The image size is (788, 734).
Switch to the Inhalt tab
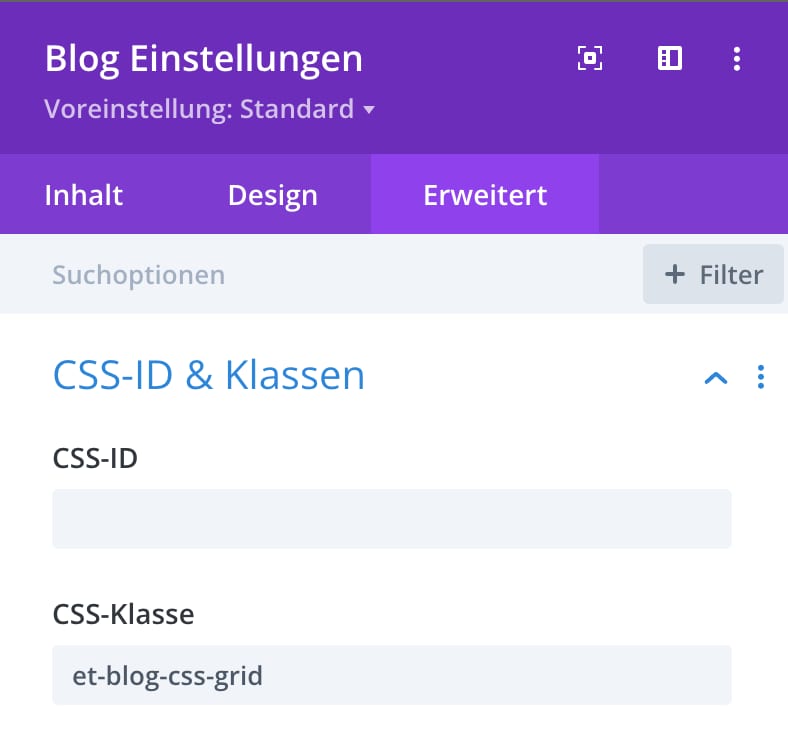click(83, 195)
